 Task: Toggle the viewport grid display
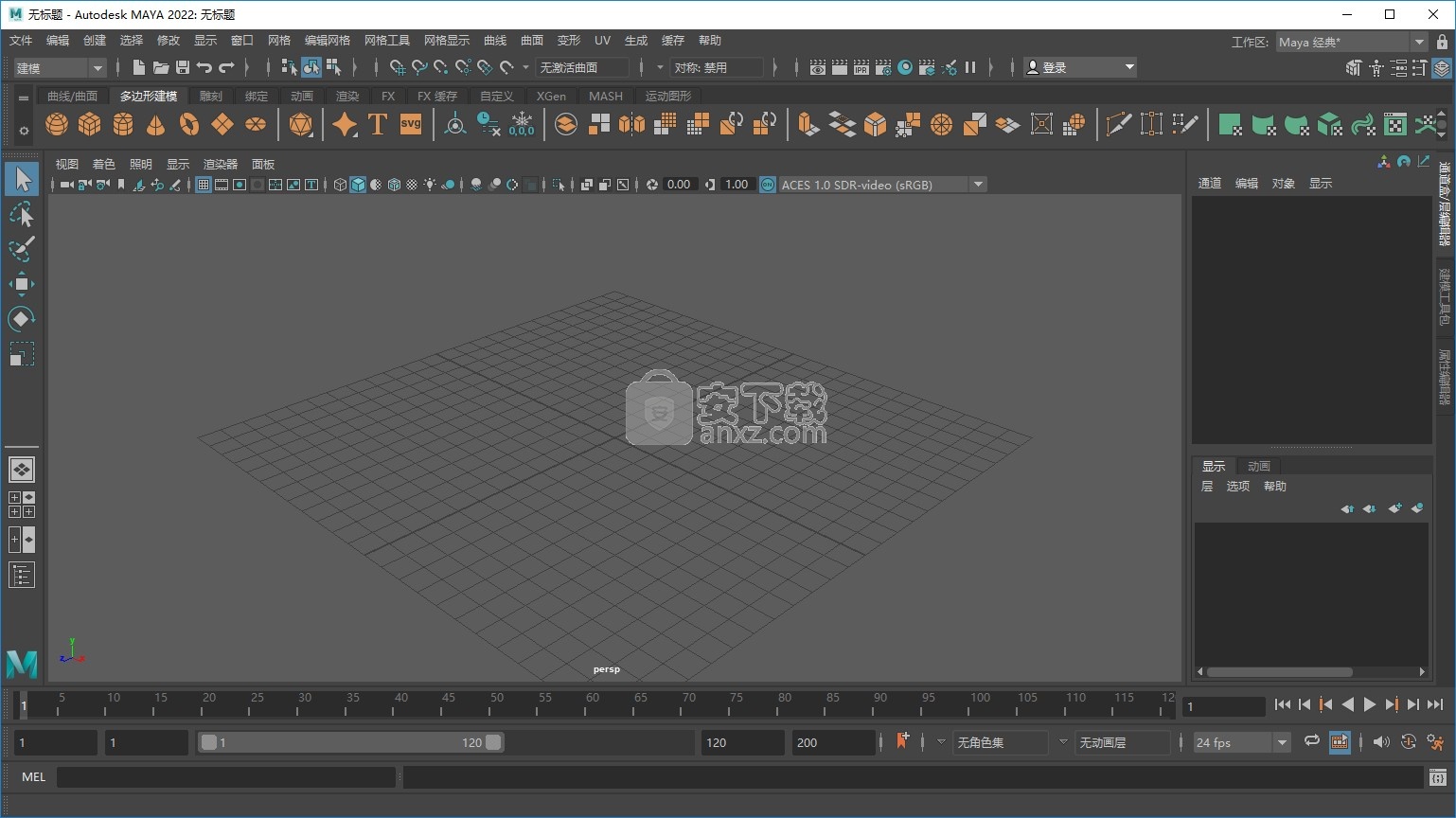point(203,185)
